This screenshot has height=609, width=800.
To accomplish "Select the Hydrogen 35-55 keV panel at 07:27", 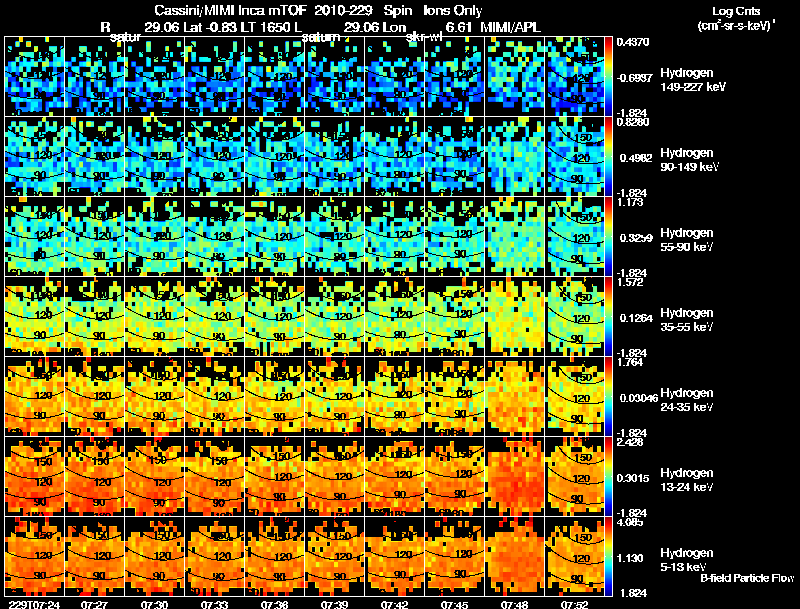I will point(94,317).
